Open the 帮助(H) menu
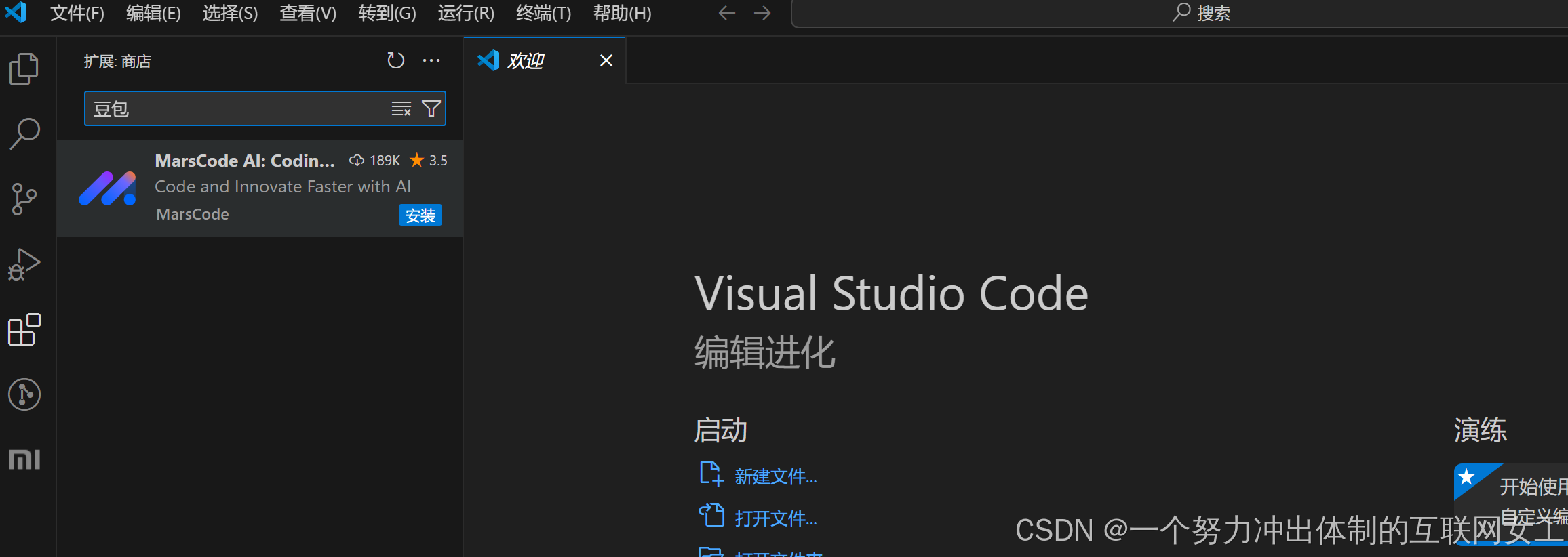 point(622,13)
